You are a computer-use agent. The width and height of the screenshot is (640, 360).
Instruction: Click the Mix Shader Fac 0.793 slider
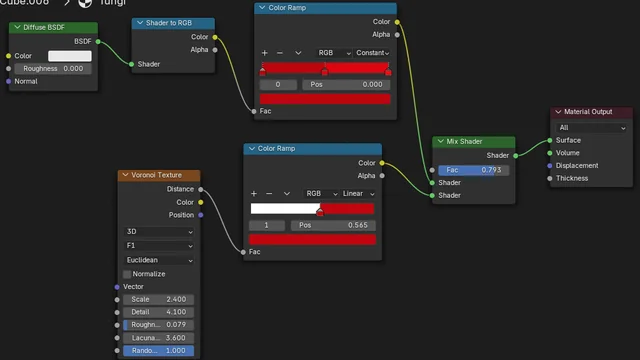(473, 170)
